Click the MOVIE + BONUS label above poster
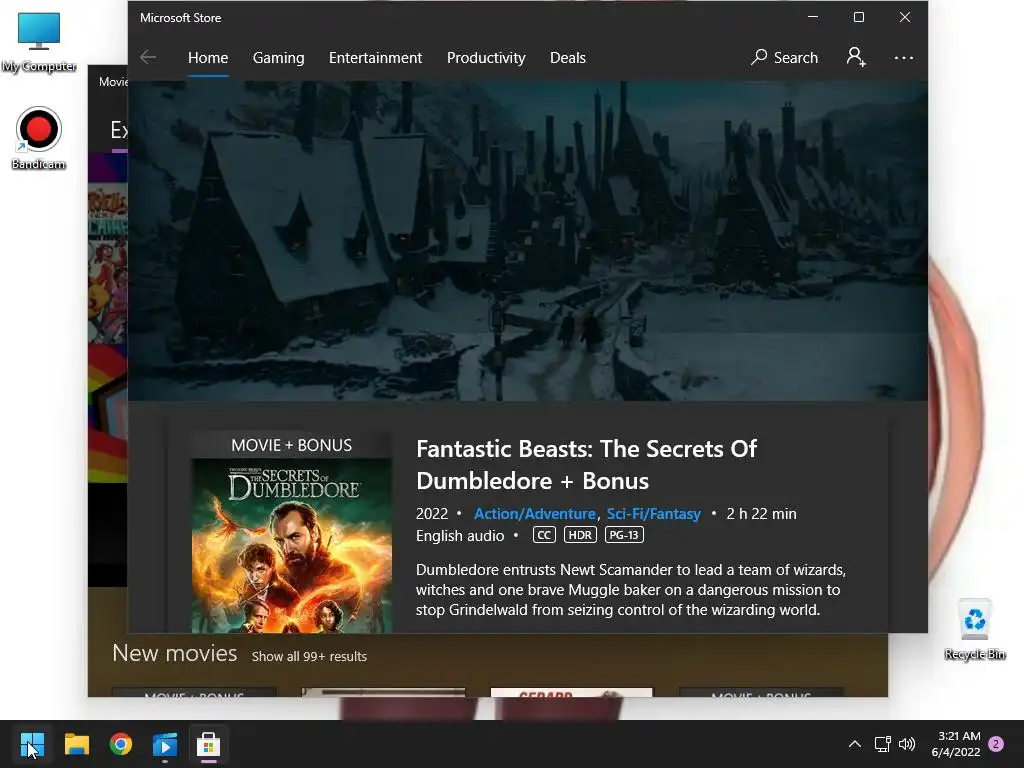 tap(291, 445)
